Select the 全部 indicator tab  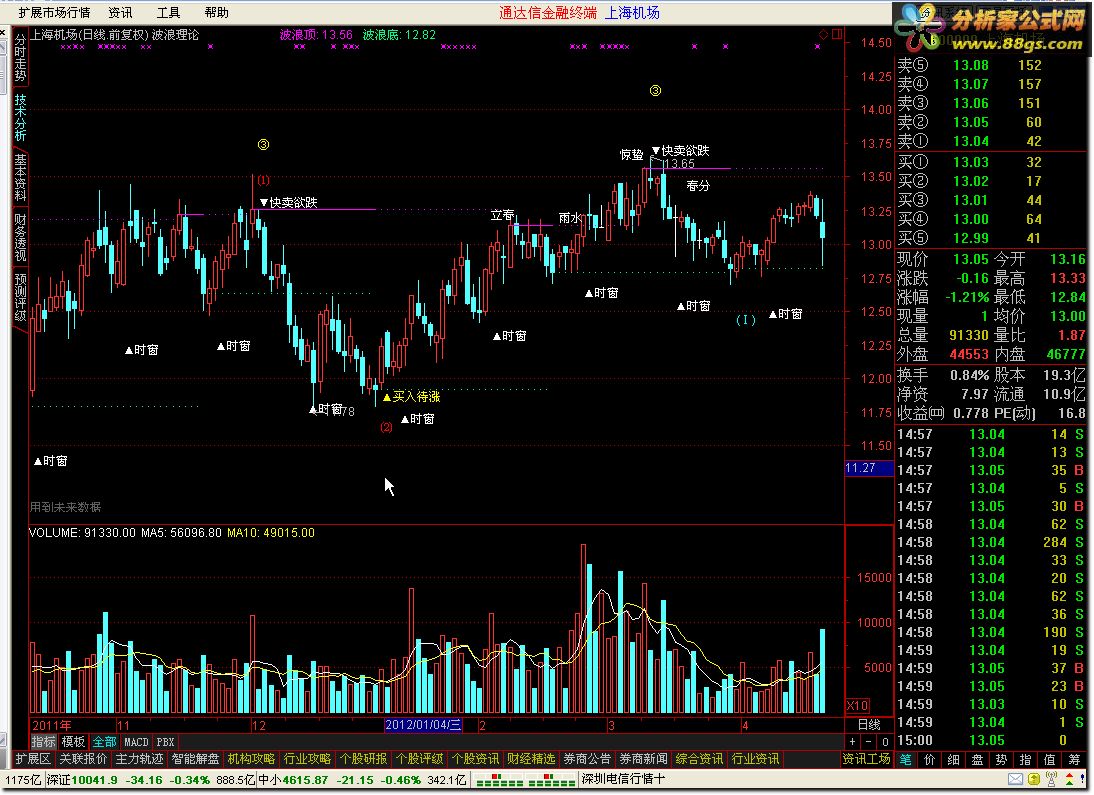105,742
